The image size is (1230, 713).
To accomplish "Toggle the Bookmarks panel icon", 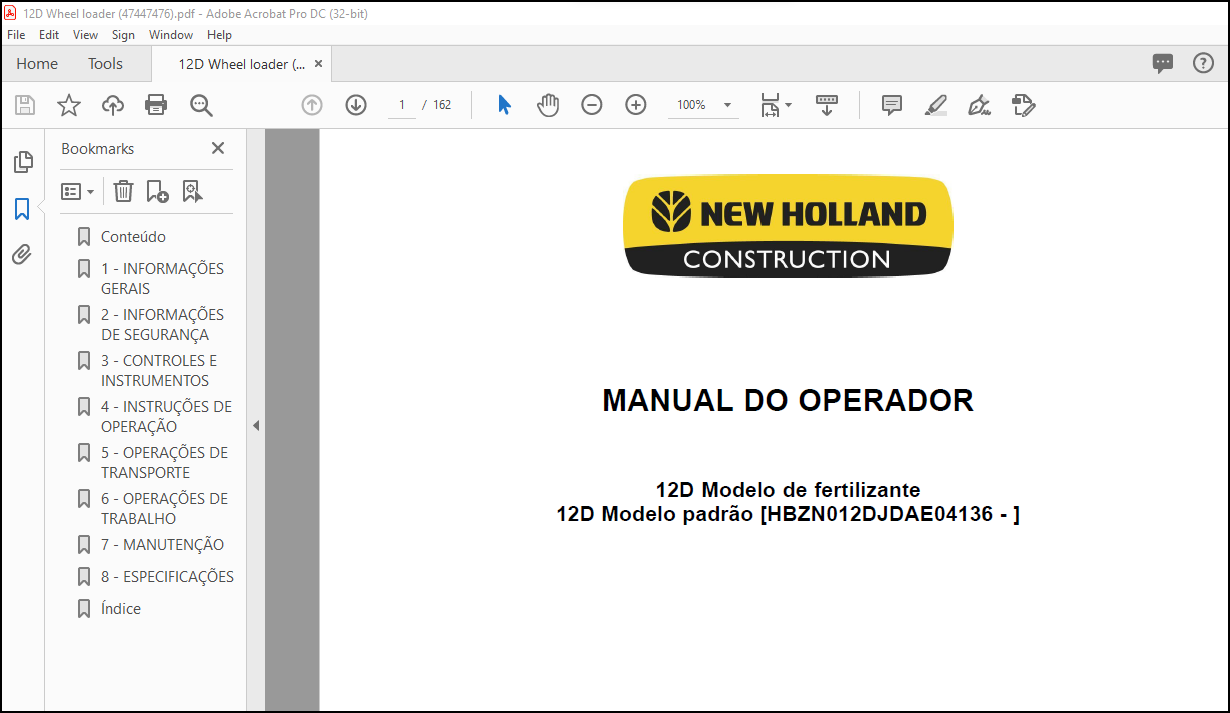I will [x=22, y=209].
